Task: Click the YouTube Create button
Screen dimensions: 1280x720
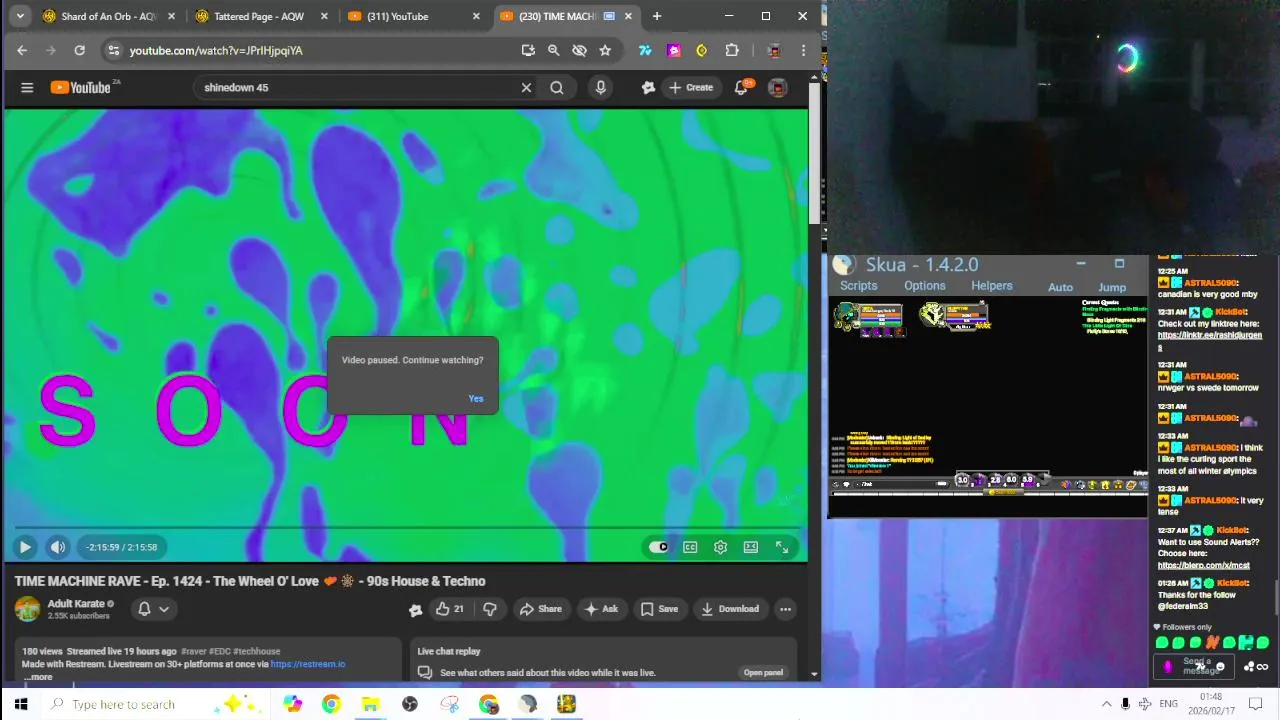Action: coord(691,88)
